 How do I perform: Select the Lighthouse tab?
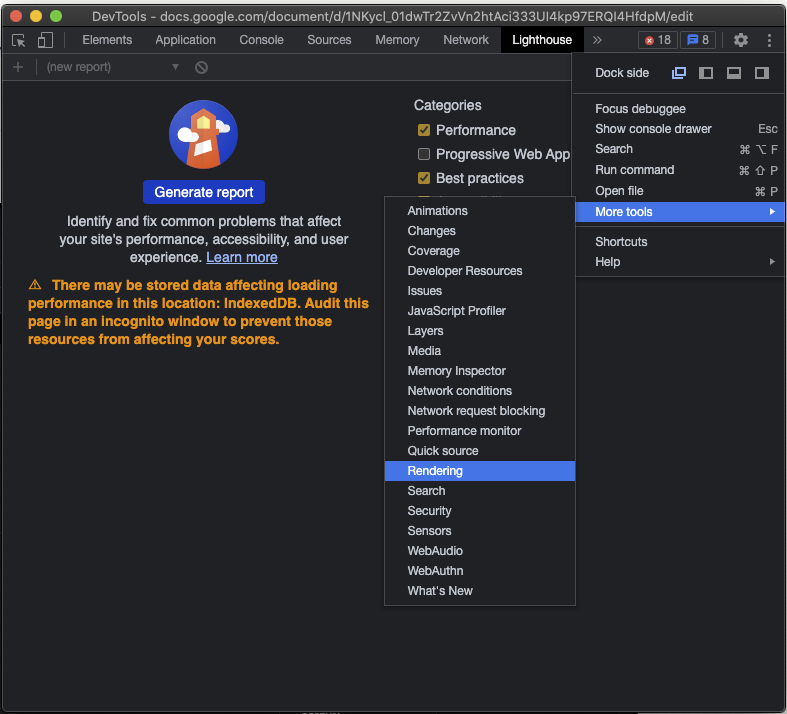tap(542, 40)
